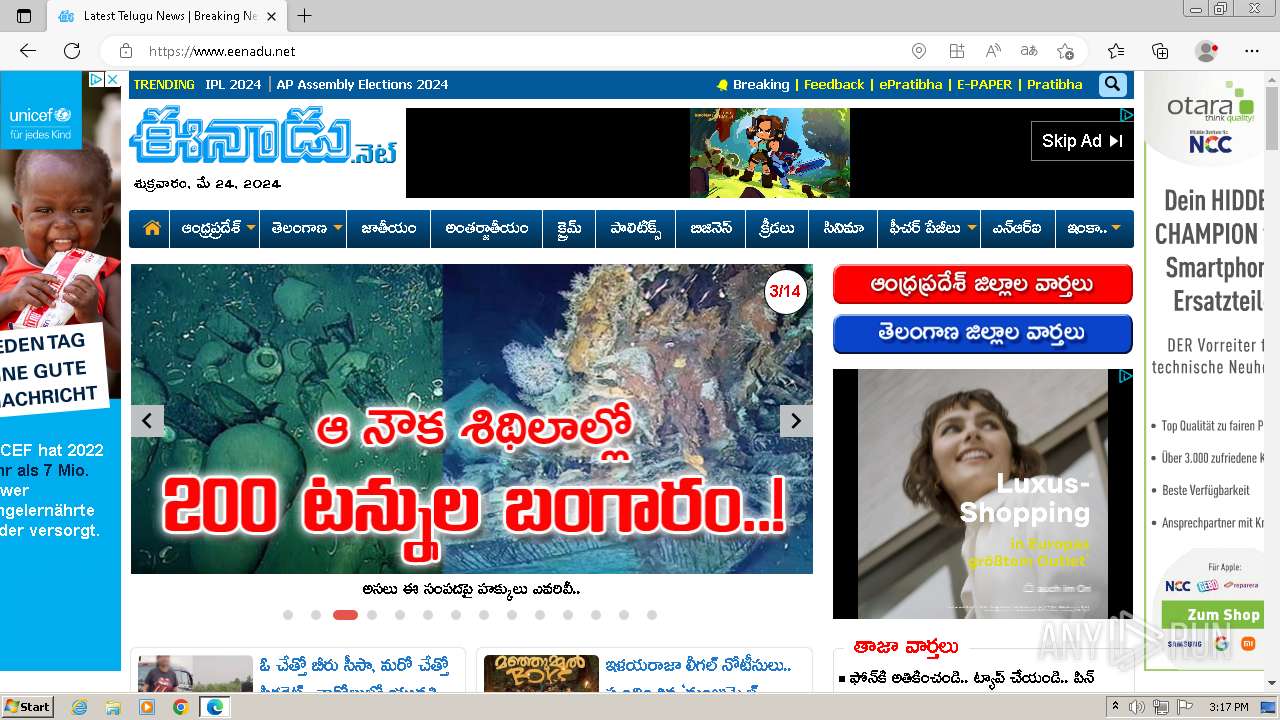Open the 200 tons gold headline slide
1280x720 pixels.
[x=472, y=419]
